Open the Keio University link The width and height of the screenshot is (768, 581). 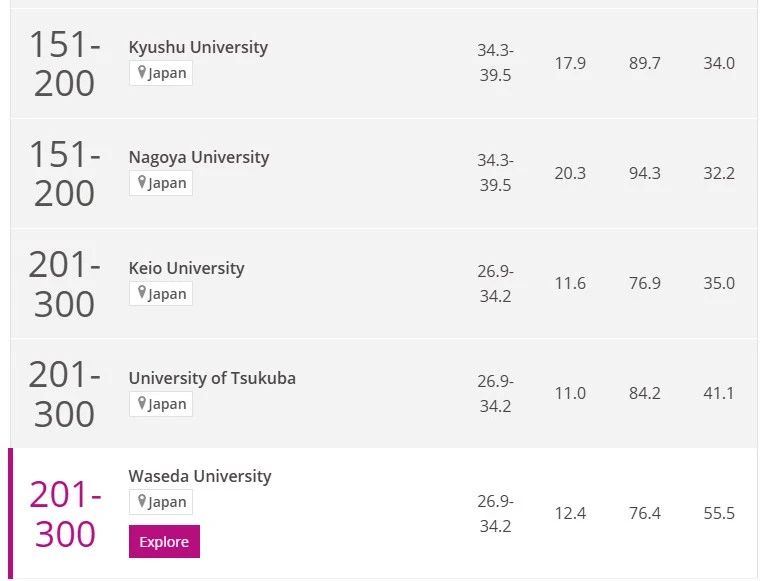coord(187,268)
